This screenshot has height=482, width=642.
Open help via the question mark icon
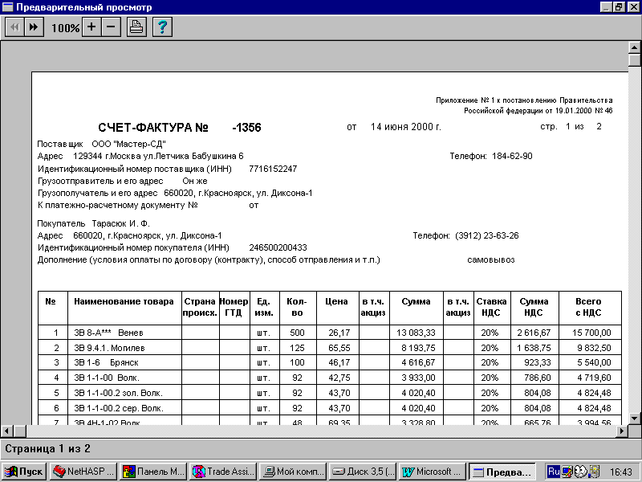click(x=162, y=27)
